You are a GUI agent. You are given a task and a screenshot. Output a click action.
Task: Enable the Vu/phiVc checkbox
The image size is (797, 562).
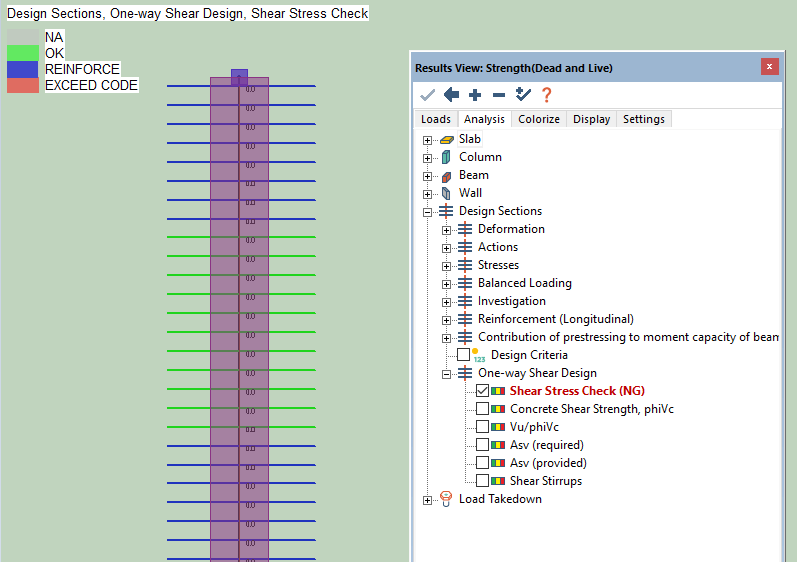483,427
